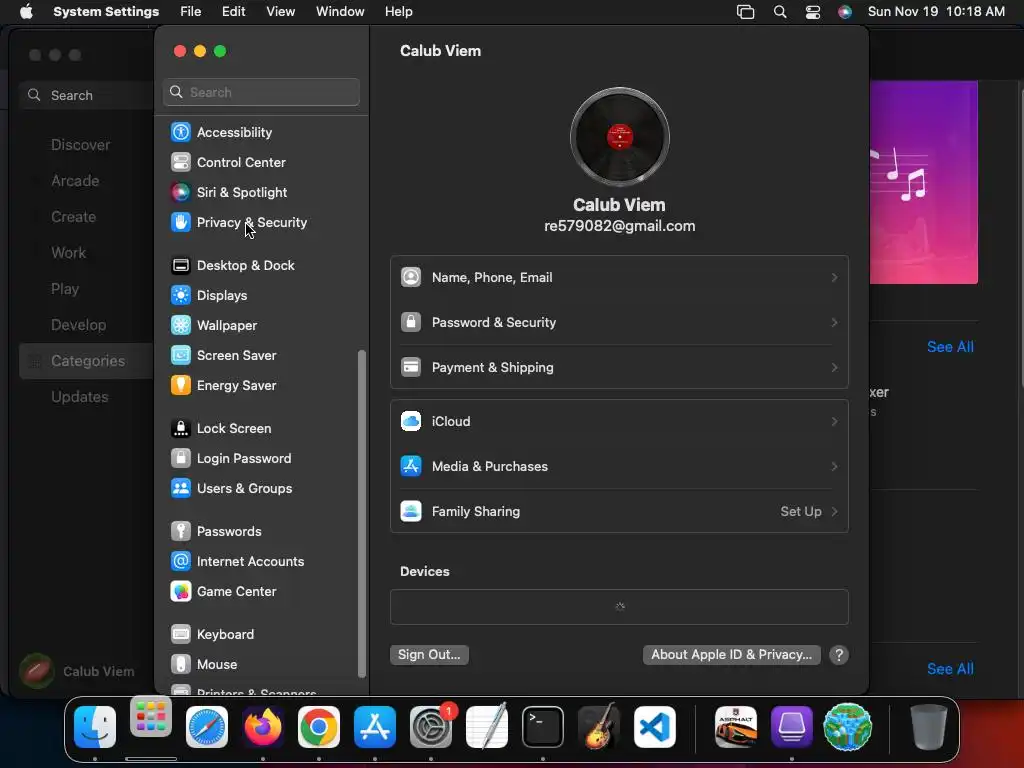The image size is (1024, 768).
Task: Launch Firefox from the Dock
Action: click(x=263, y=727)
